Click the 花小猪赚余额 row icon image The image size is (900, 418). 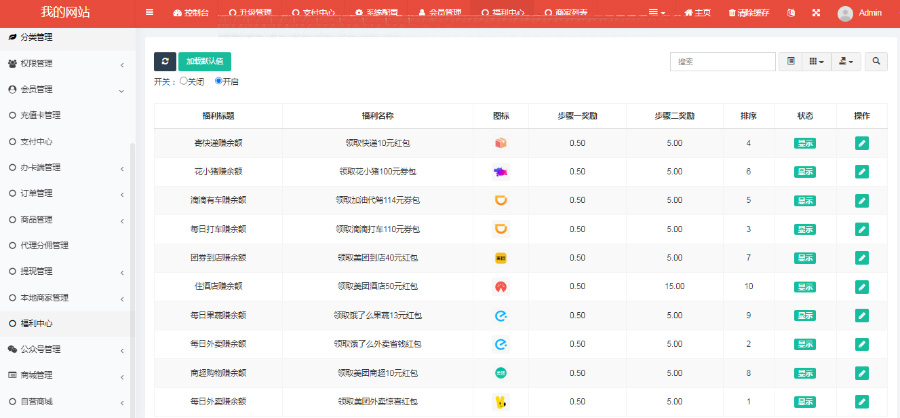coord(501,172)
